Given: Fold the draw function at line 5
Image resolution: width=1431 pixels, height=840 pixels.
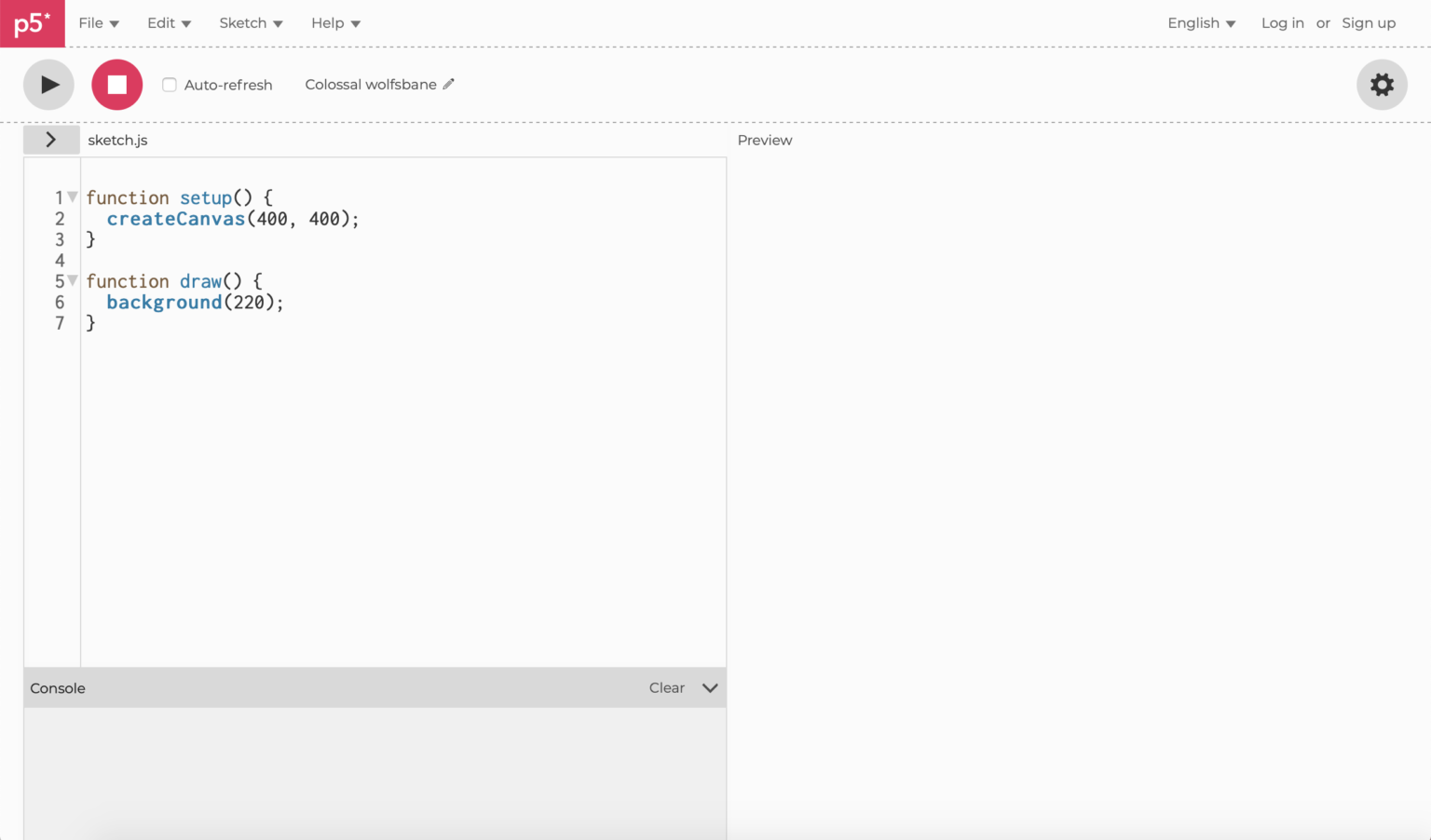Looking at the screenshot, I should [x=73, y=280].
